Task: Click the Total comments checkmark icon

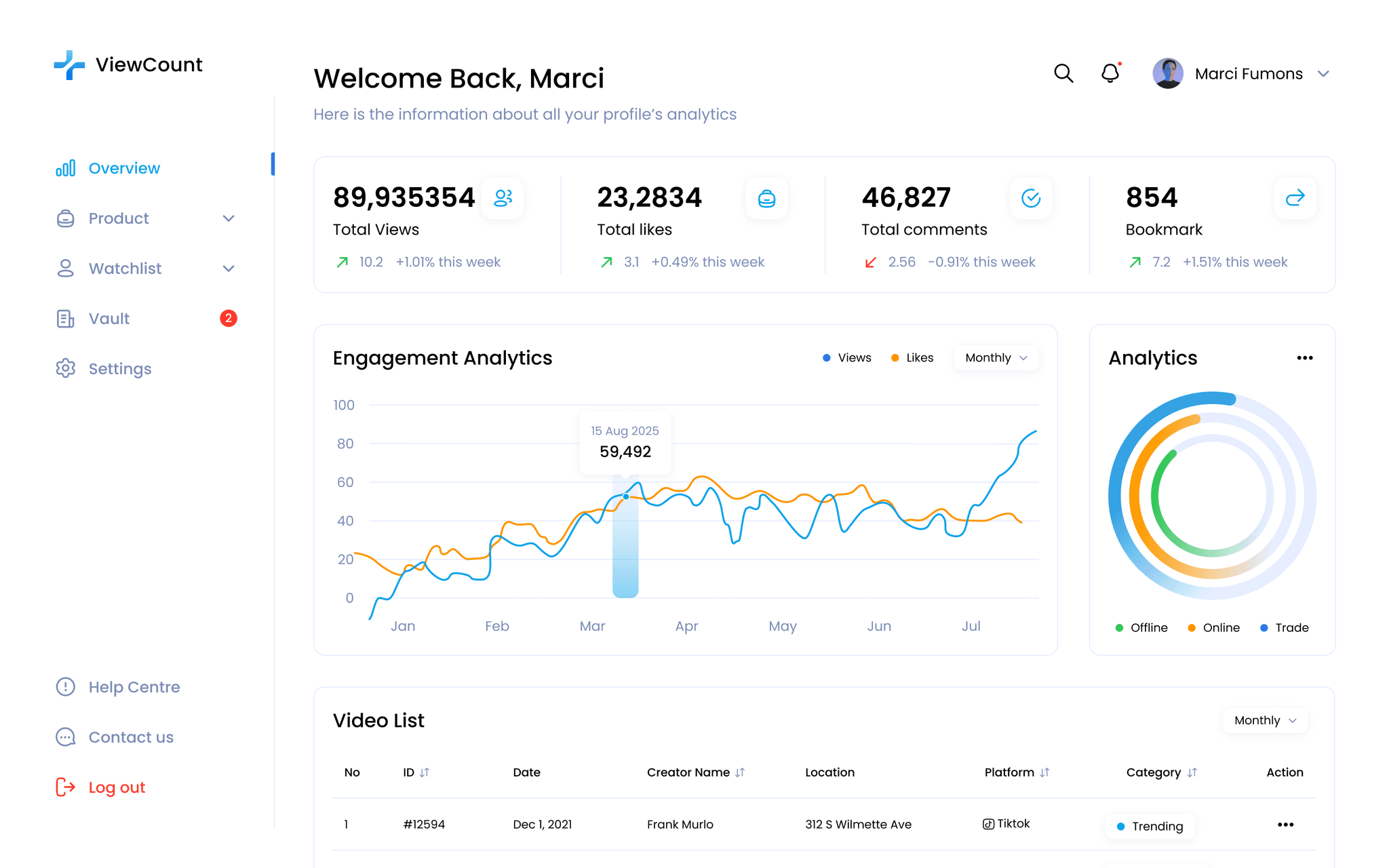Action: coord(1031,198)
